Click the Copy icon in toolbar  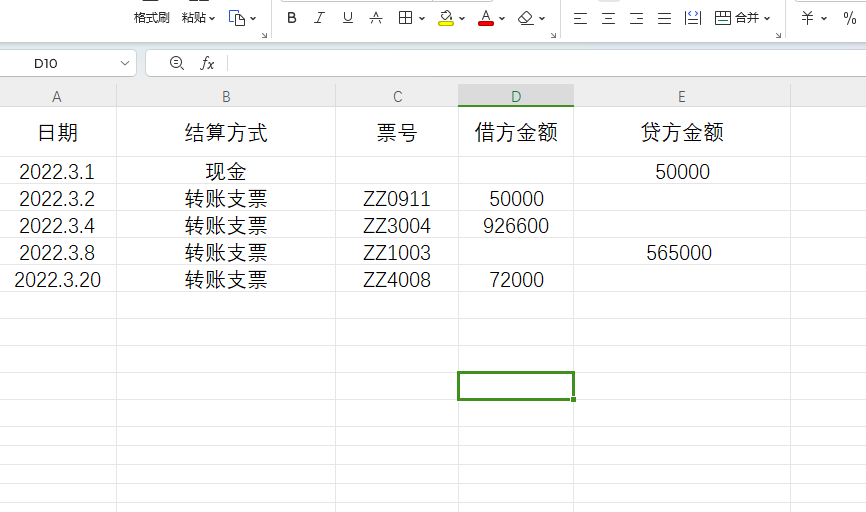[237, 18]
